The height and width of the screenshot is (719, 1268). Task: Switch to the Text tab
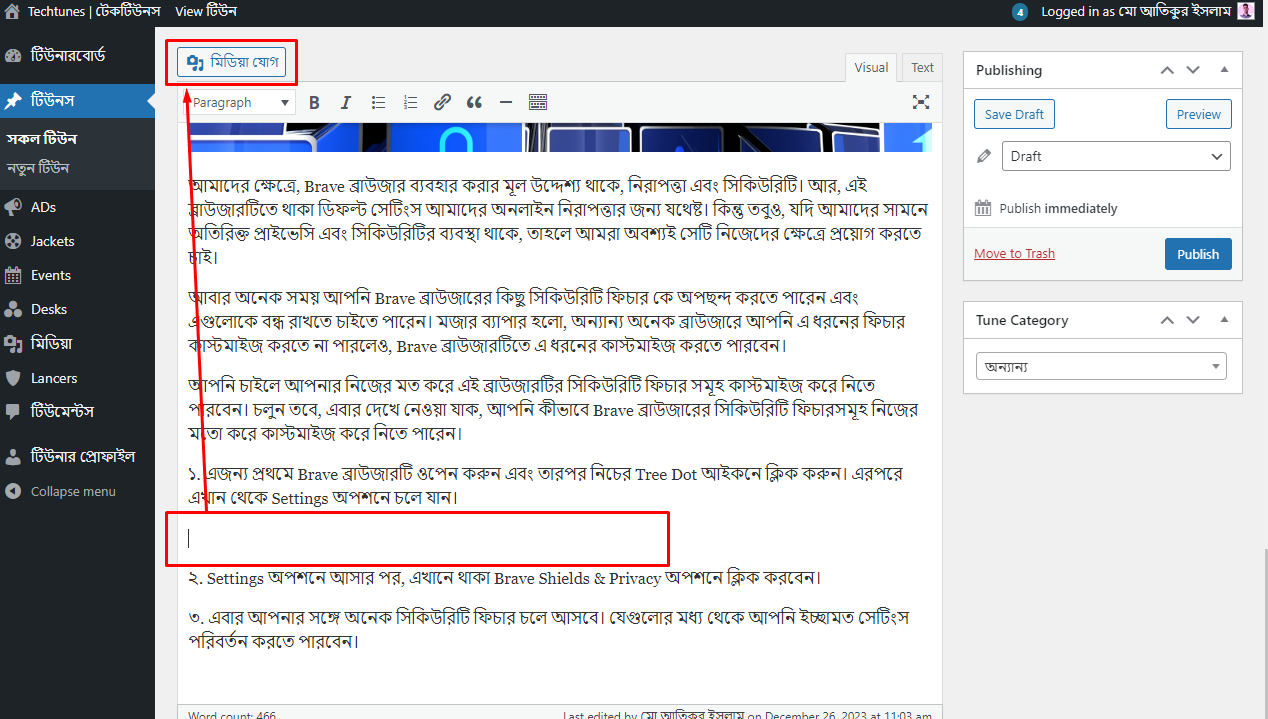(921, 67)
